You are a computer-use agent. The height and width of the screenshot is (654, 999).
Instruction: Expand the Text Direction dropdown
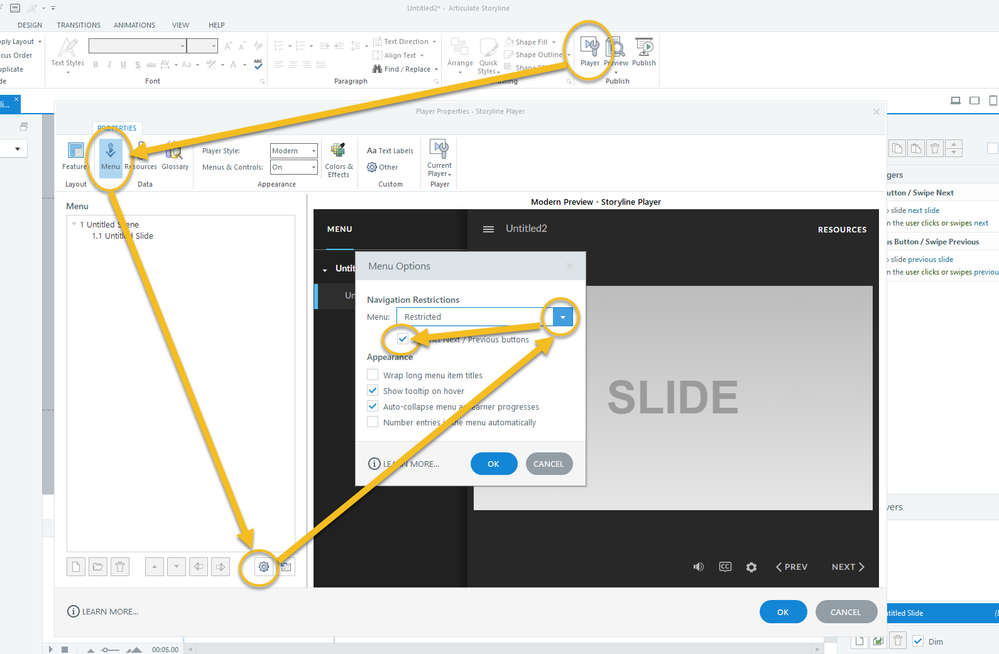435,41
